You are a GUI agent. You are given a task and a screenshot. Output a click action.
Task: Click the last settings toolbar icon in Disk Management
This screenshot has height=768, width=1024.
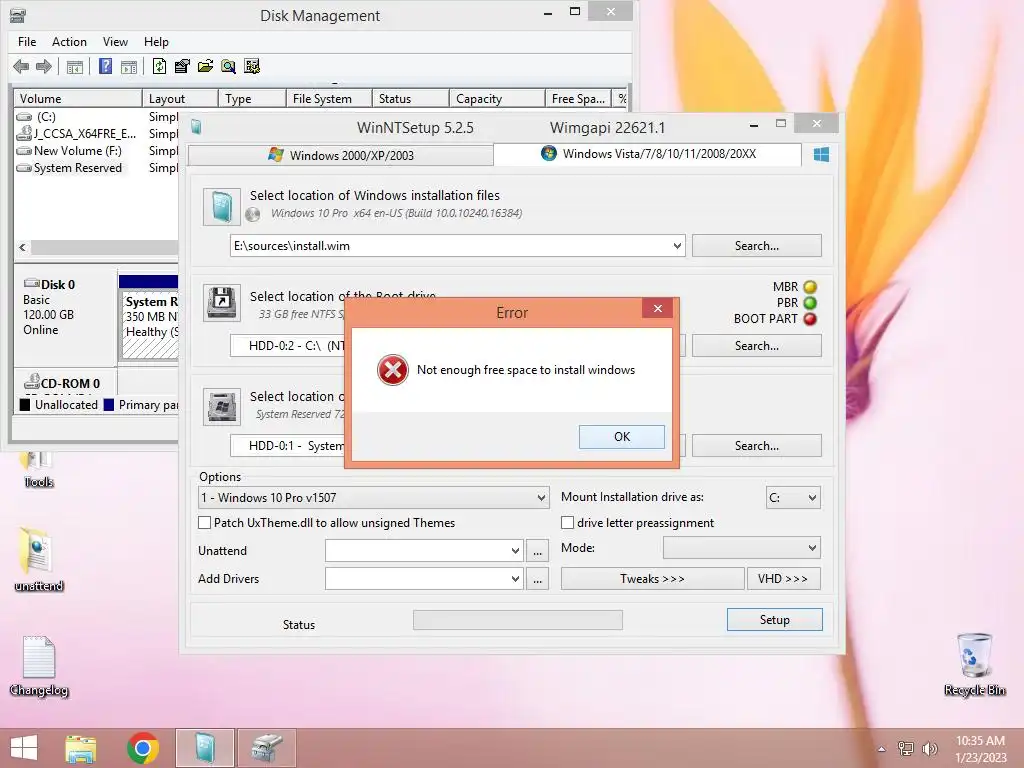[251, 66]
